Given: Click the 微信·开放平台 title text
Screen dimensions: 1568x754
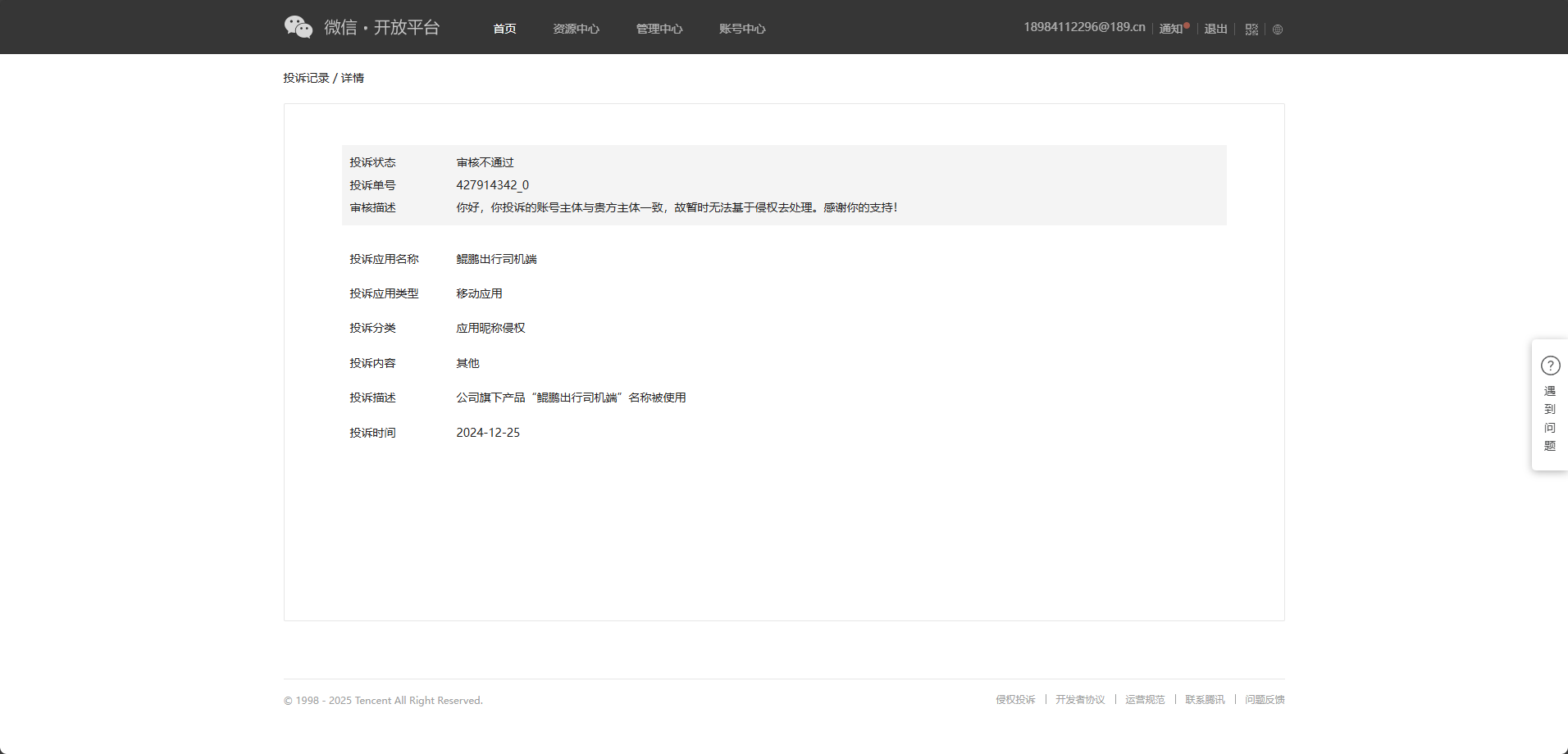Looking at the screenshot, I should 382,27.
